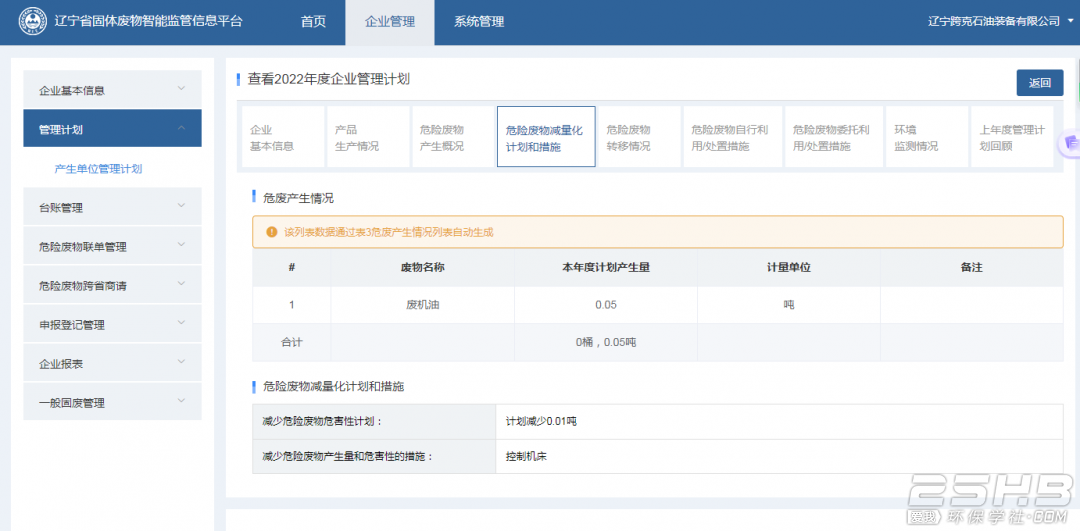Image resolution: width=1080 pixels, height=531 pixels.
Task: Click the row number 1 cell
Action: (292, 305)
